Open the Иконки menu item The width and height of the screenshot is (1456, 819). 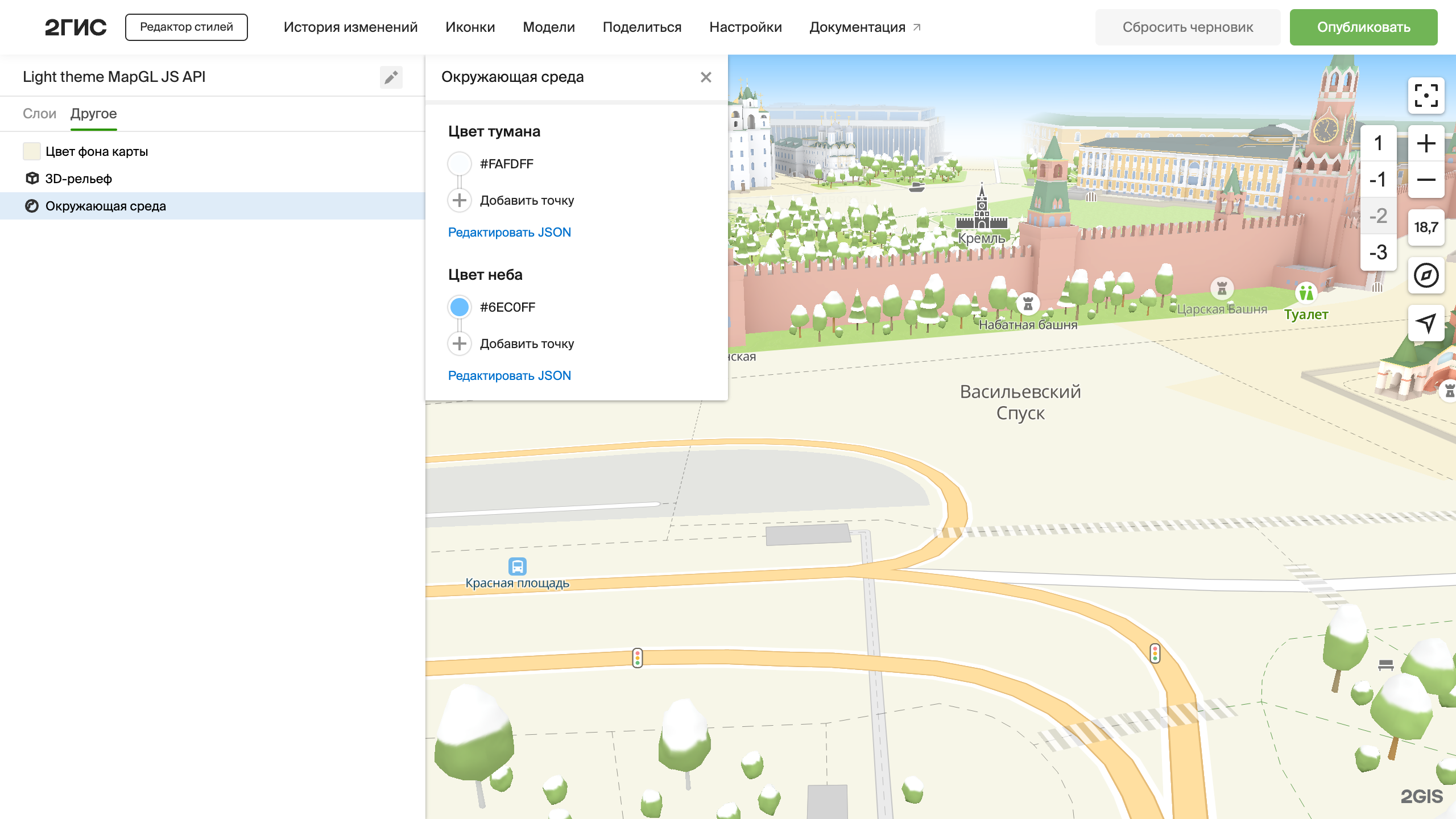point(470,27)
